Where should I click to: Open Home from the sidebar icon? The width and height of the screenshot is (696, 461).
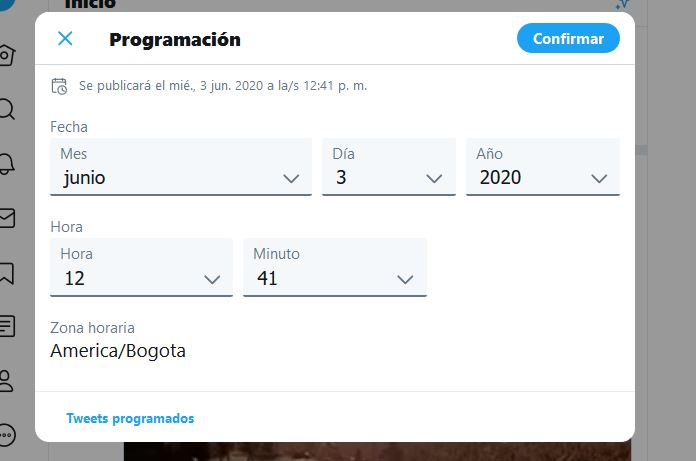pos(6,56)
